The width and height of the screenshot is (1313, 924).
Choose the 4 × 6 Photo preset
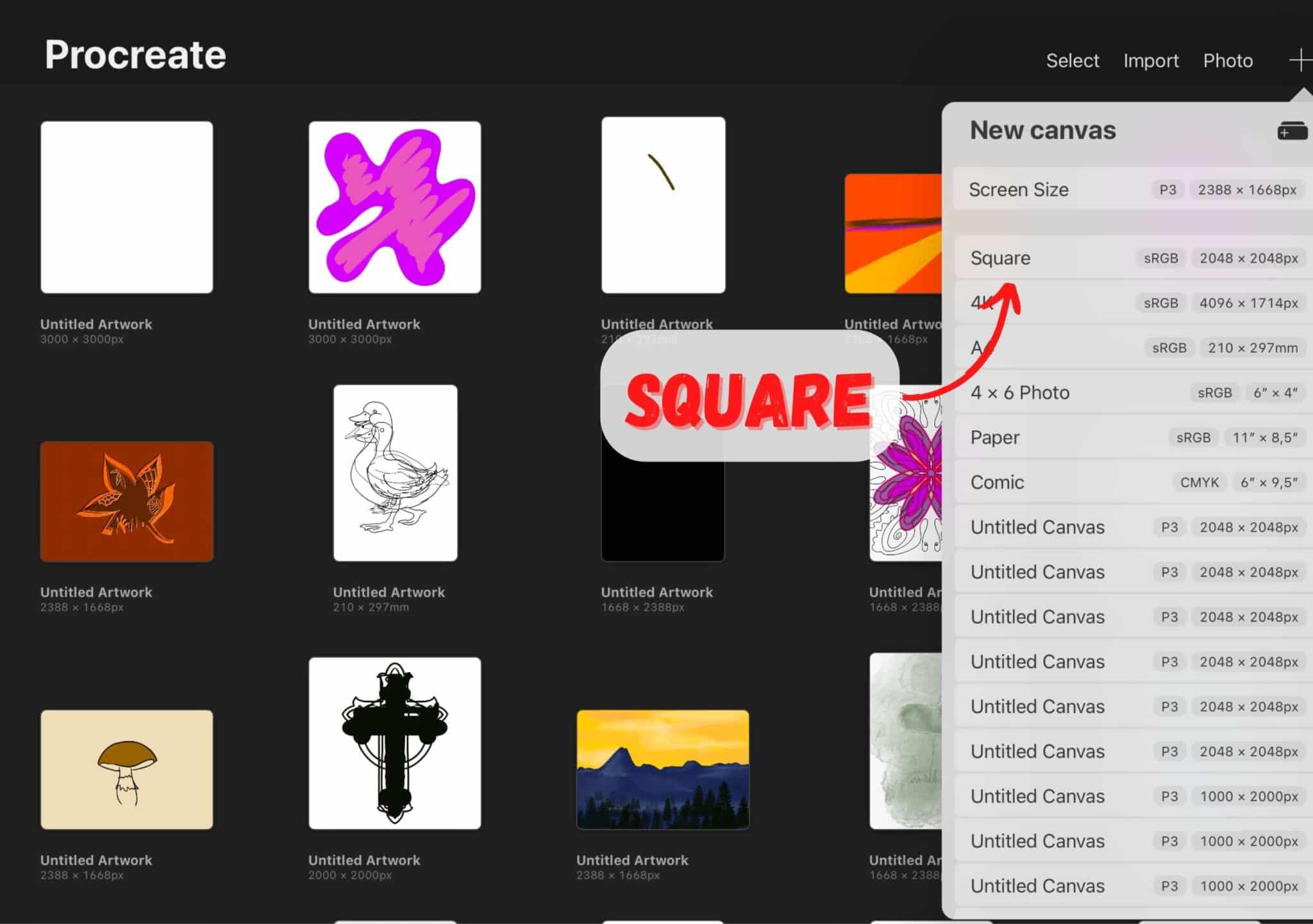click(x=1133, y=392)
